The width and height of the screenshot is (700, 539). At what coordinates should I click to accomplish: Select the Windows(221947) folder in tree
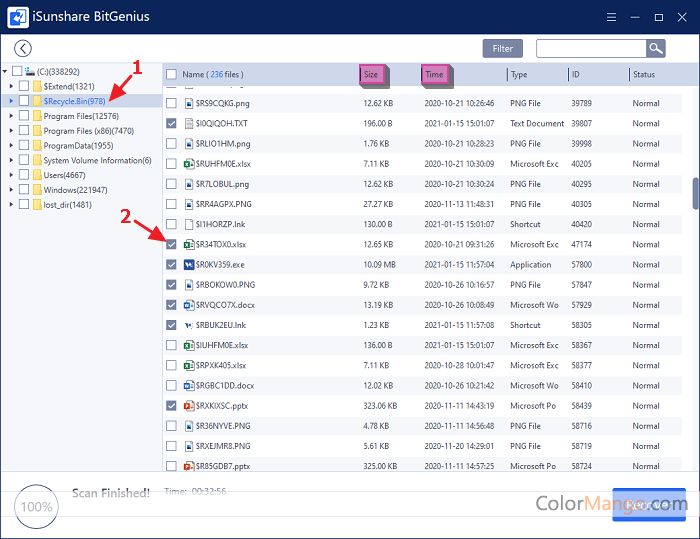point(75,190)
